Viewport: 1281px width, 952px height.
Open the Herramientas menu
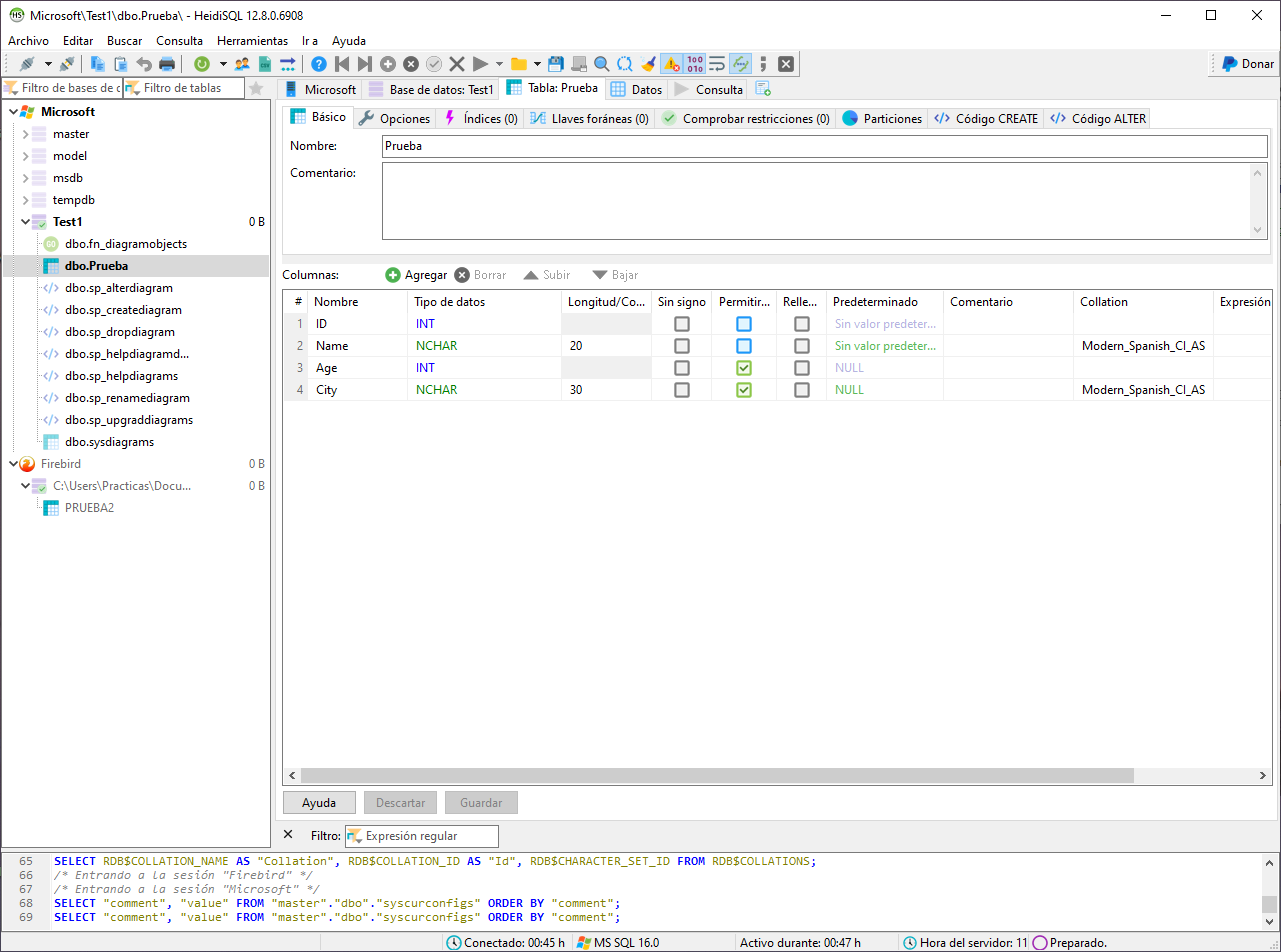pyautogui.click(x=252, y=41)
